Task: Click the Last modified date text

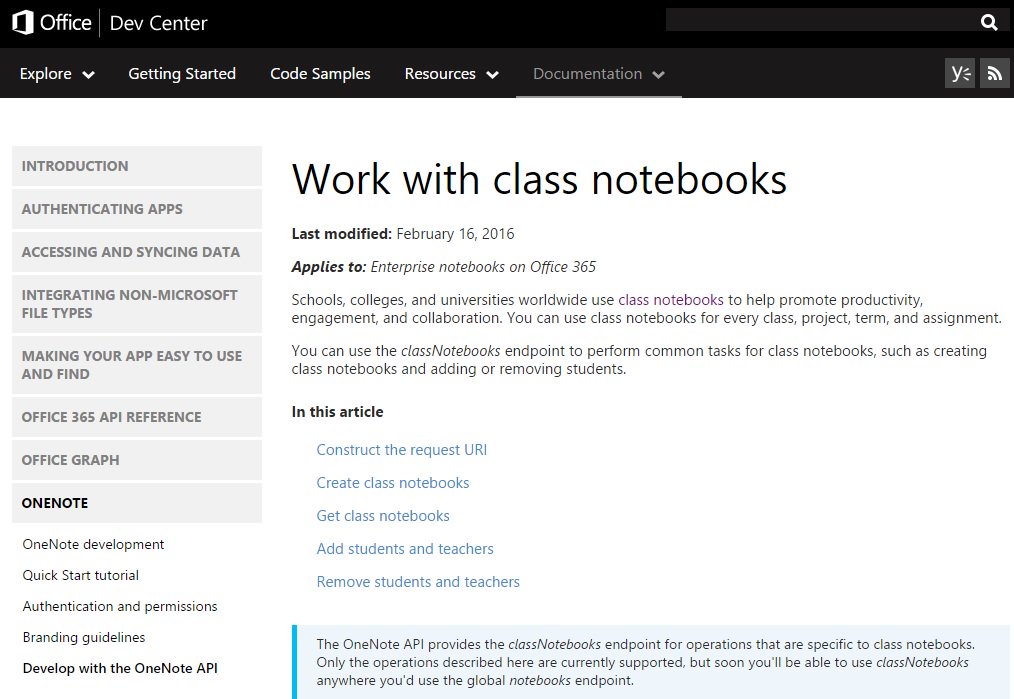Action: [403, 234]
